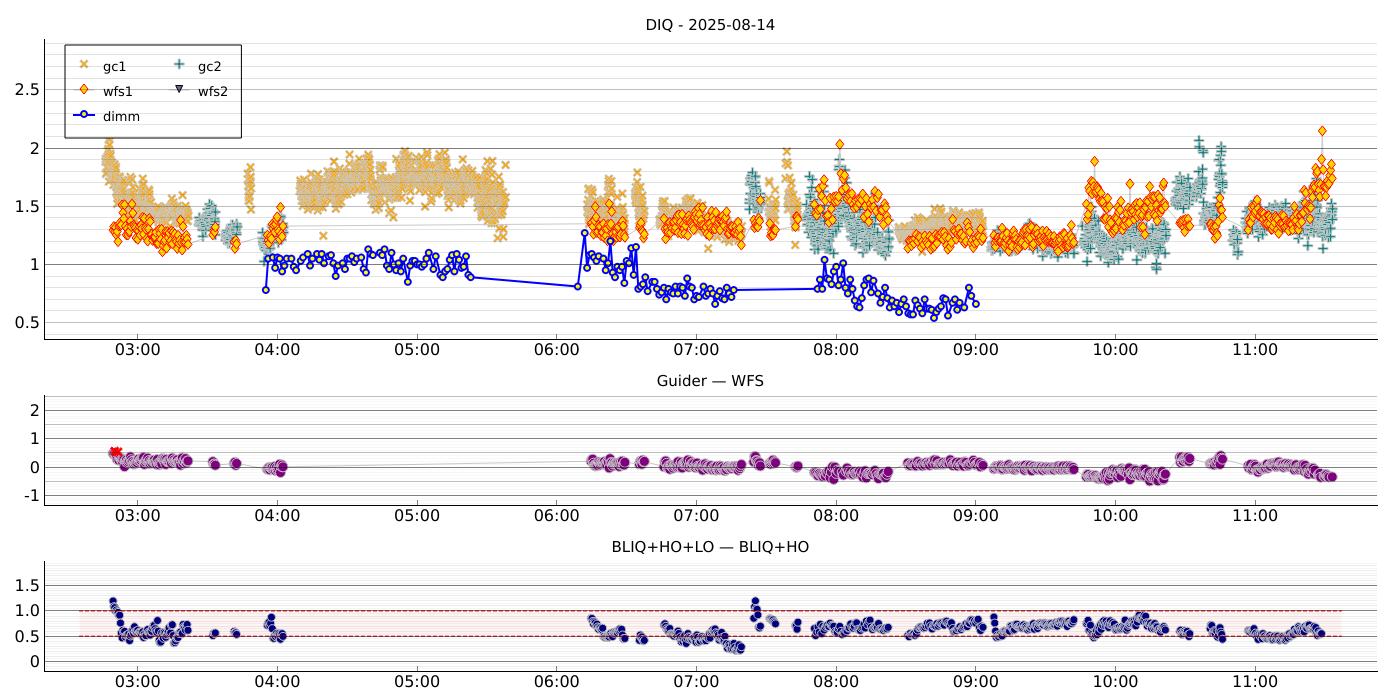Click the red star markers in Guider — WFS plot
This screenshot has width=1400, height=700.
click(x=116, y=452)
